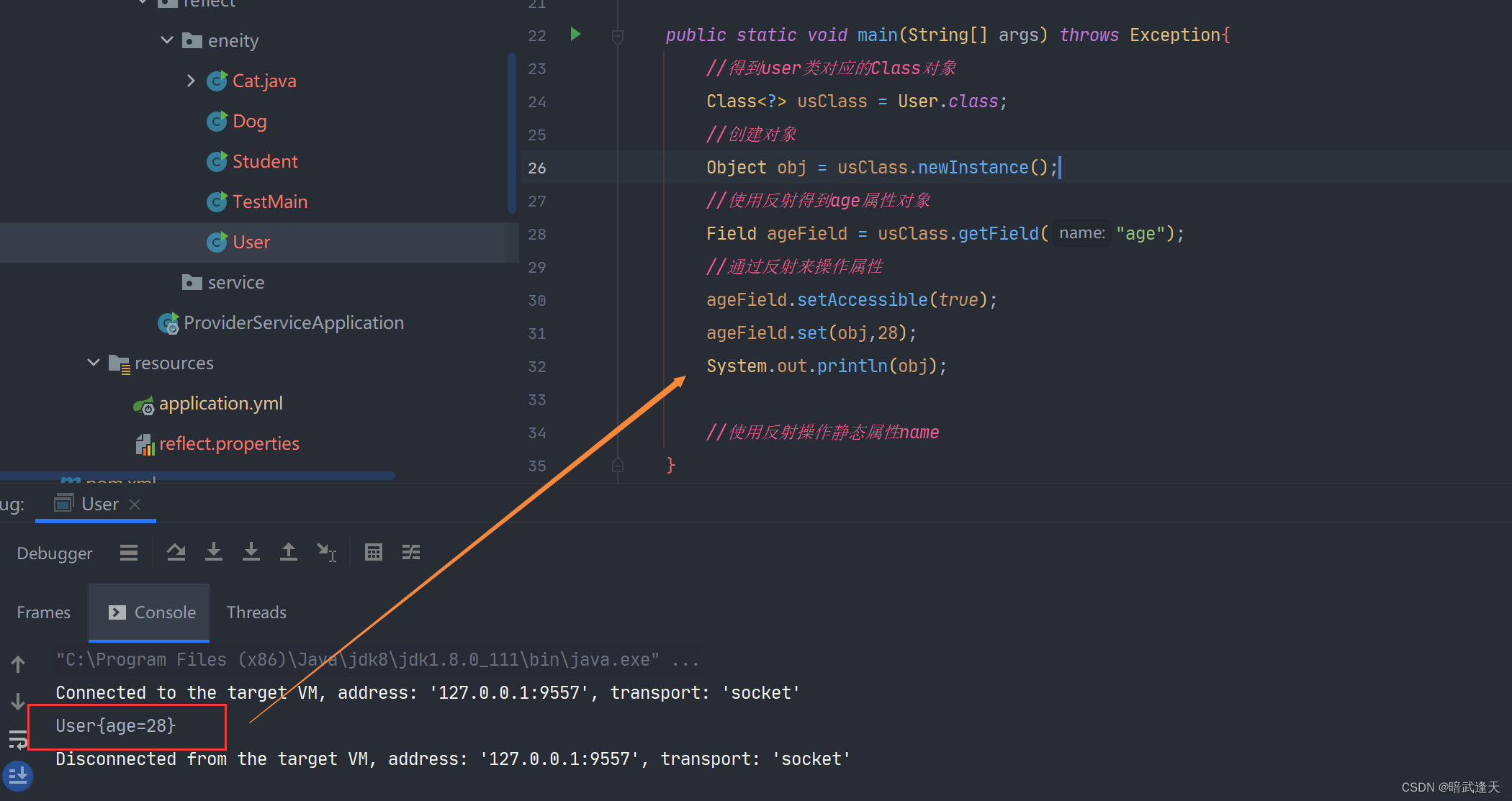The image size is (1512, 801).
Task: Click the Step Over debugger icon
Action: (x=176, y=553)
